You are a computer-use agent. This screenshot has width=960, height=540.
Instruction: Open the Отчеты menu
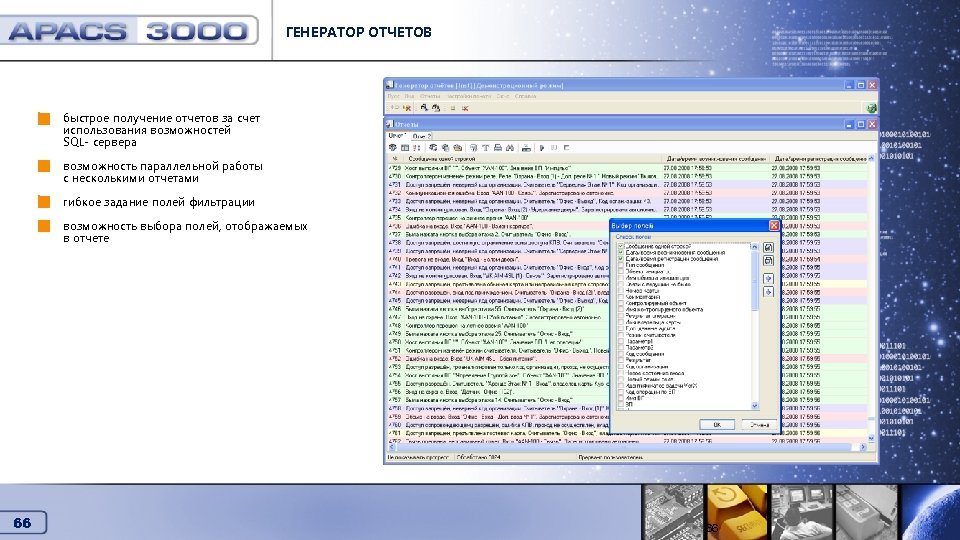(x=430, y=96)
